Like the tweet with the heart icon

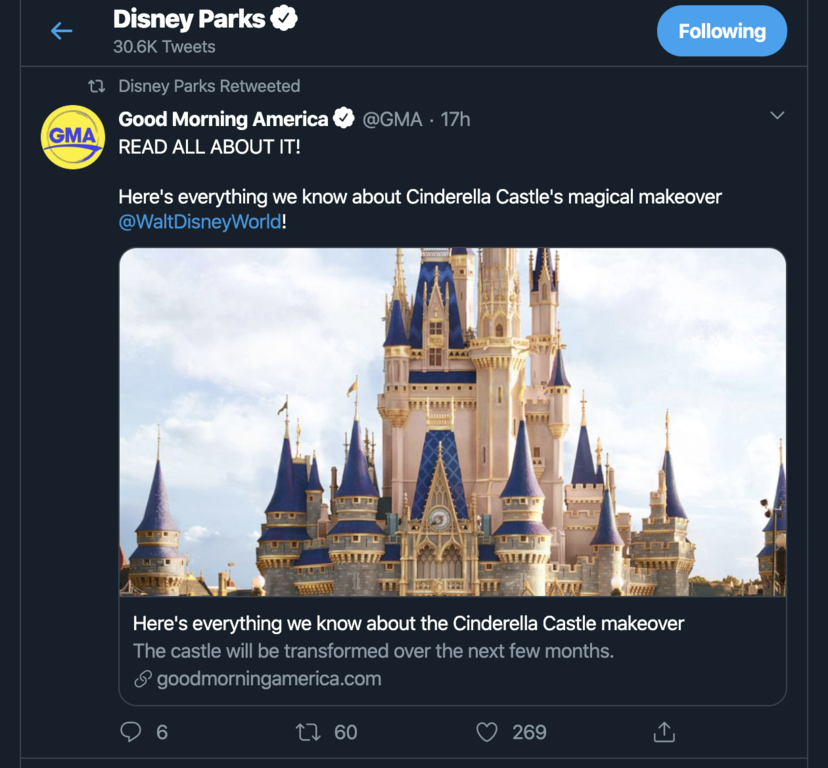[487, 732]
